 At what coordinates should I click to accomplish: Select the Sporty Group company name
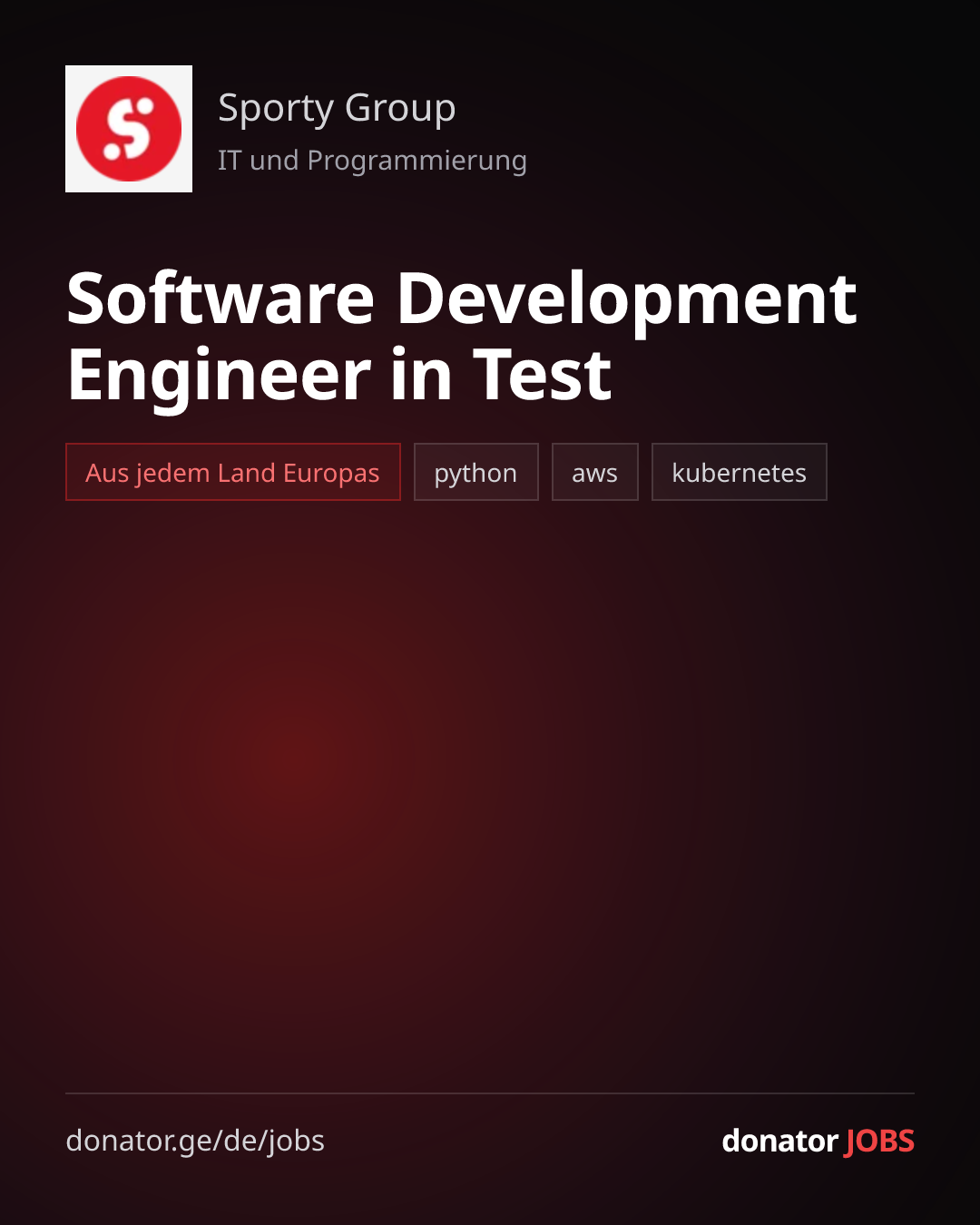coord(337,109)
